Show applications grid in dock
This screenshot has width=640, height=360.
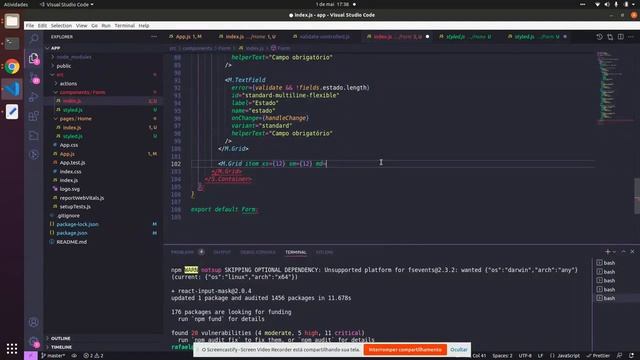point(12,348)
